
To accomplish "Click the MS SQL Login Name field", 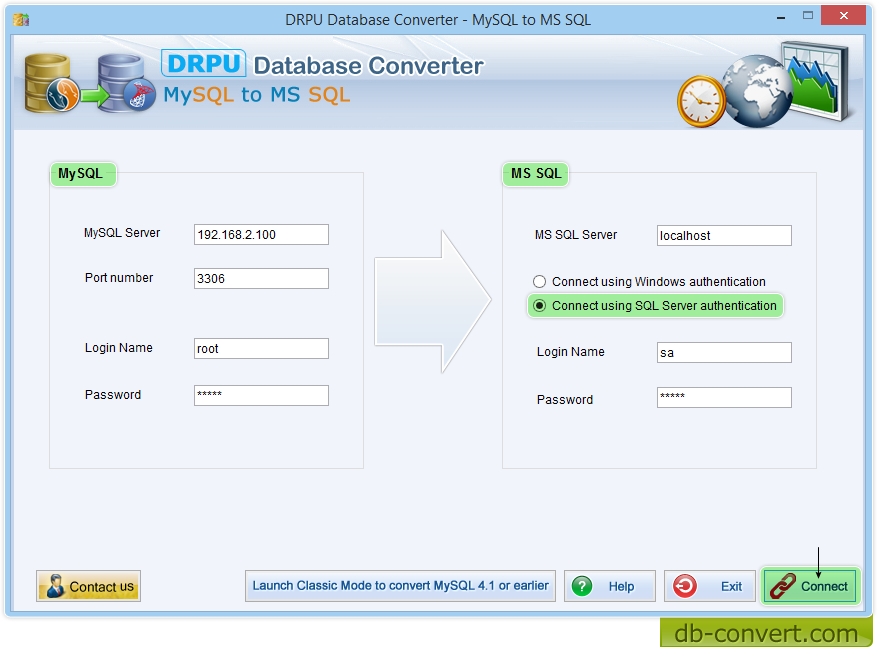I will 724,352.
